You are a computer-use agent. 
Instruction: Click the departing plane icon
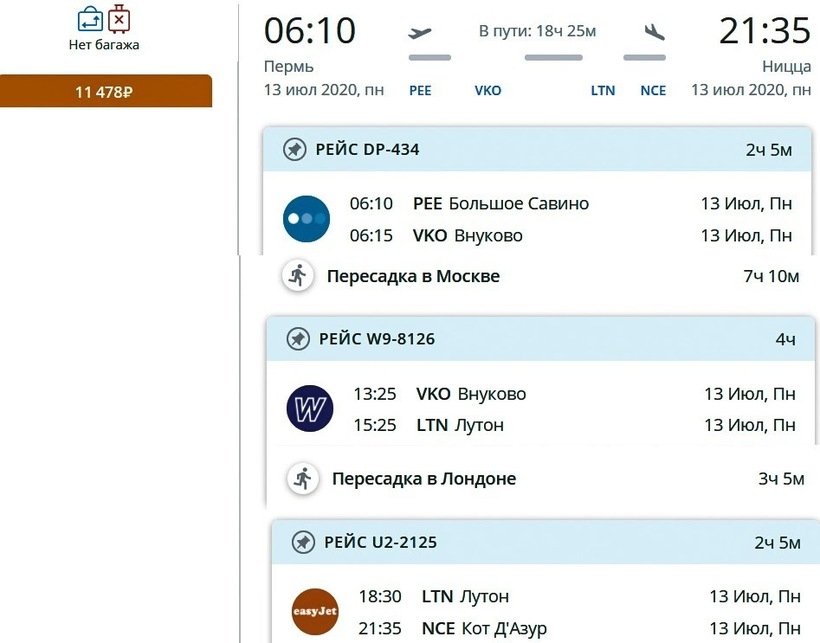(x=421, y=33)
